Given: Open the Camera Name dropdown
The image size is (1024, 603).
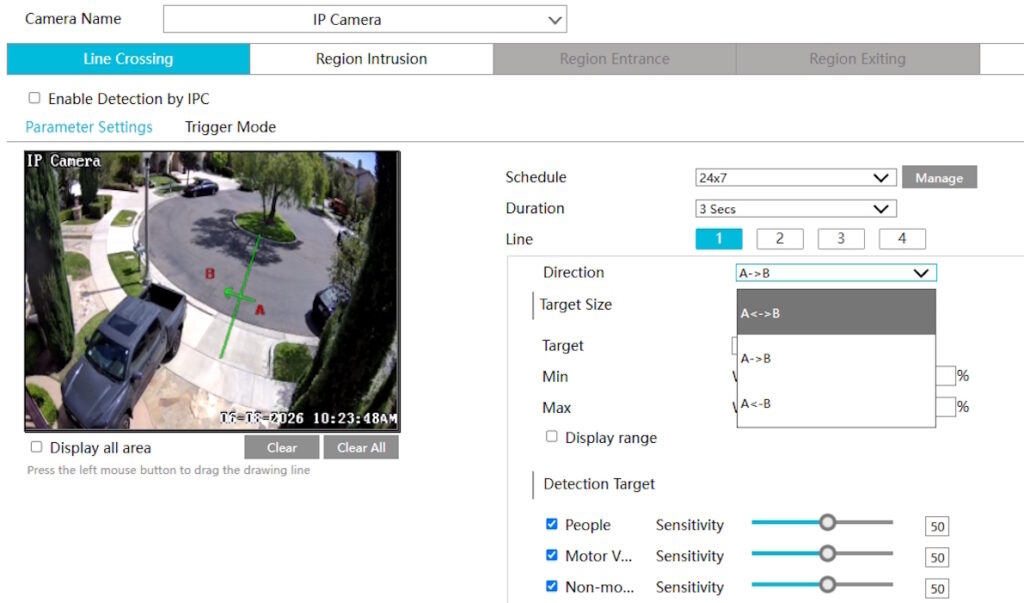Looking at the screenshot, I should [364, 20].
